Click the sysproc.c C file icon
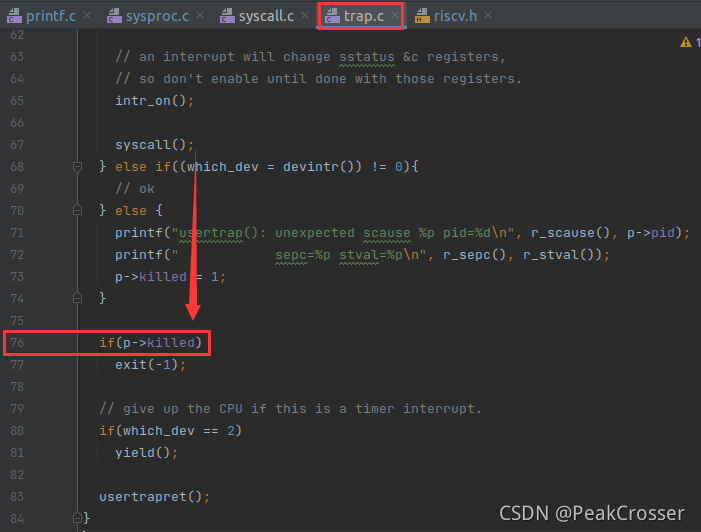Viewport: 701px width, 532px height. coord(114,16)
